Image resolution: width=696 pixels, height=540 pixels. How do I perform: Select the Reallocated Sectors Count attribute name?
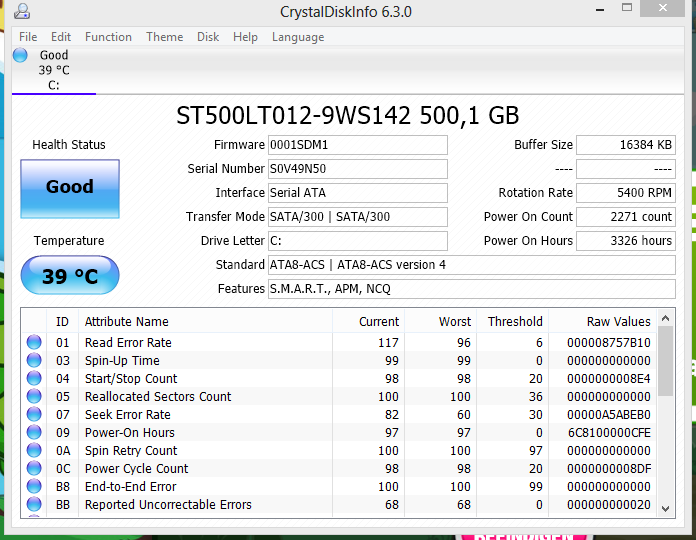[x=158, y=397]
